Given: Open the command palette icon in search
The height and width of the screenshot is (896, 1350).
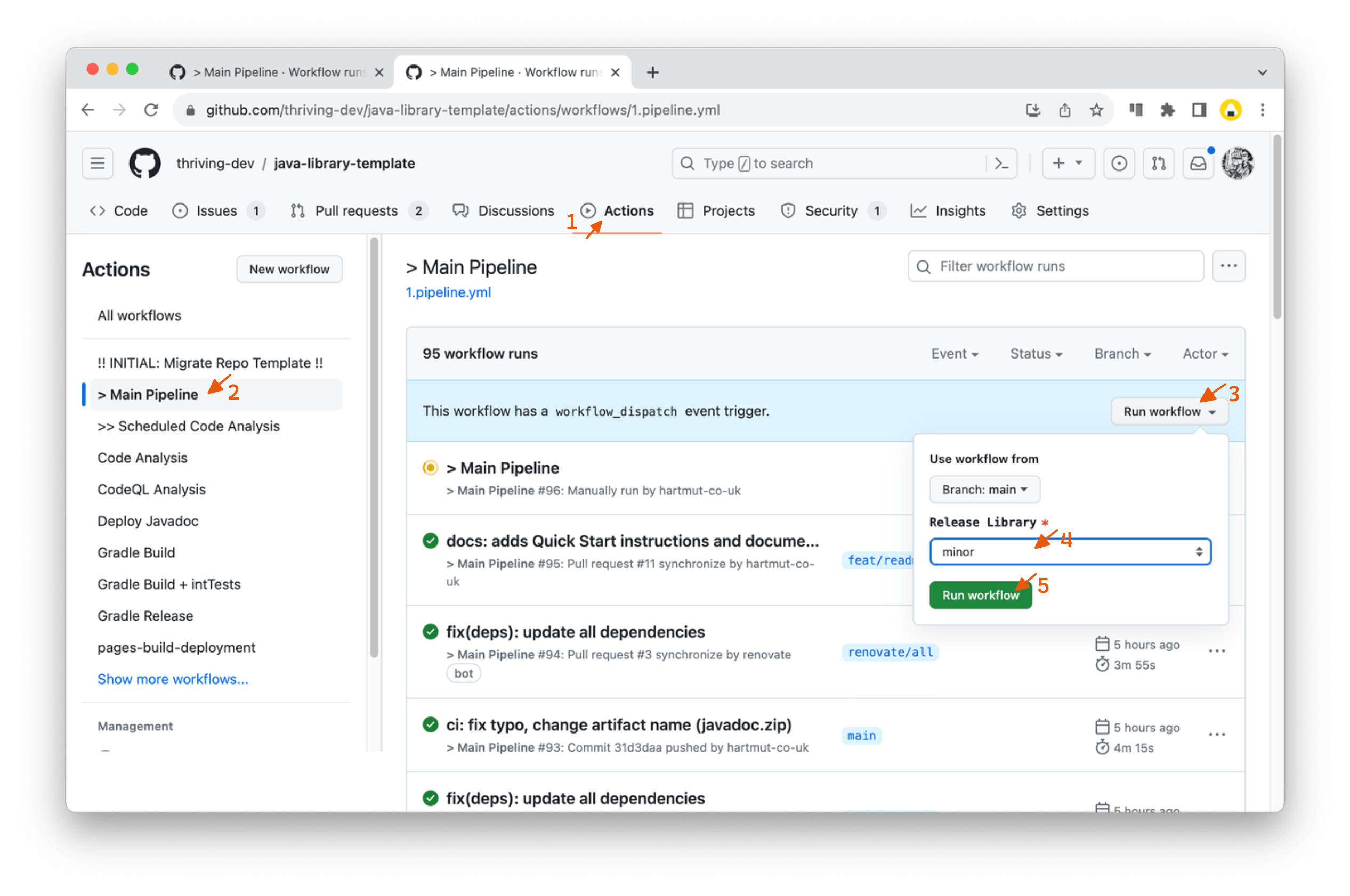Looking at the screenshot, I should (1001, 164).
